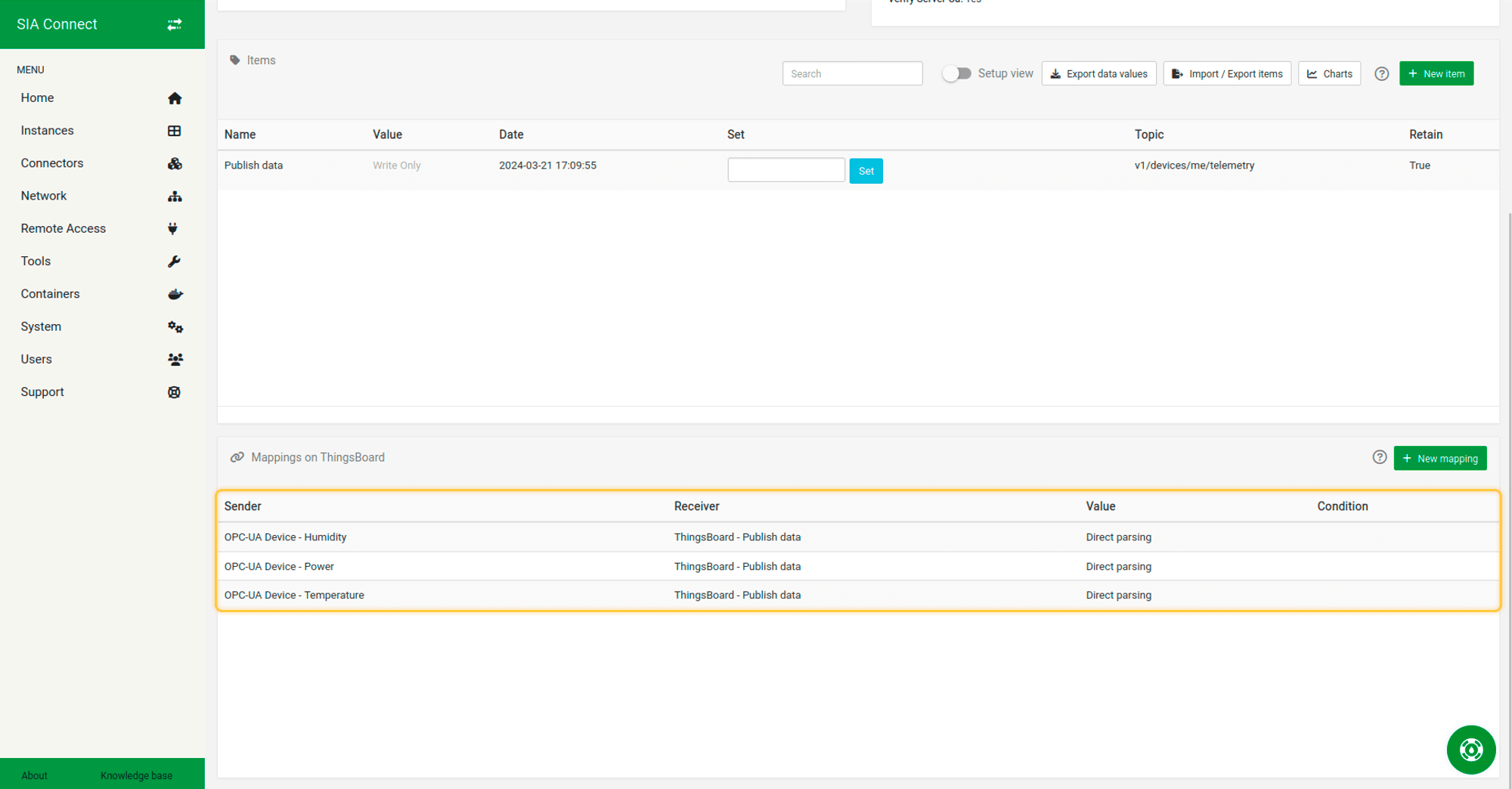Screen dimensions: 1512x789
Task: Open the System menu item
Action: tap(41, 326)
